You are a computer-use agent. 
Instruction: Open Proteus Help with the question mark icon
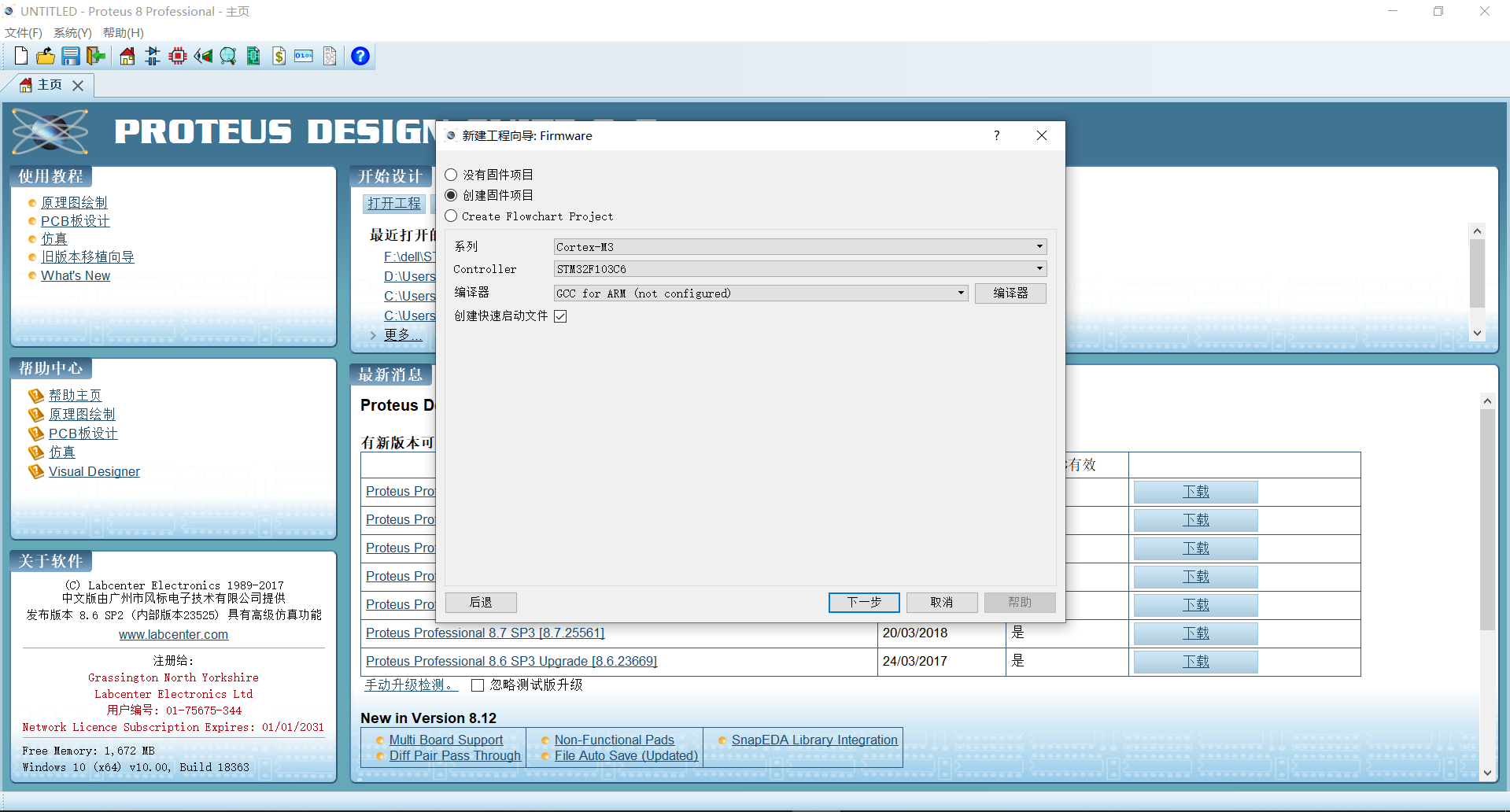tap(360, 56)
